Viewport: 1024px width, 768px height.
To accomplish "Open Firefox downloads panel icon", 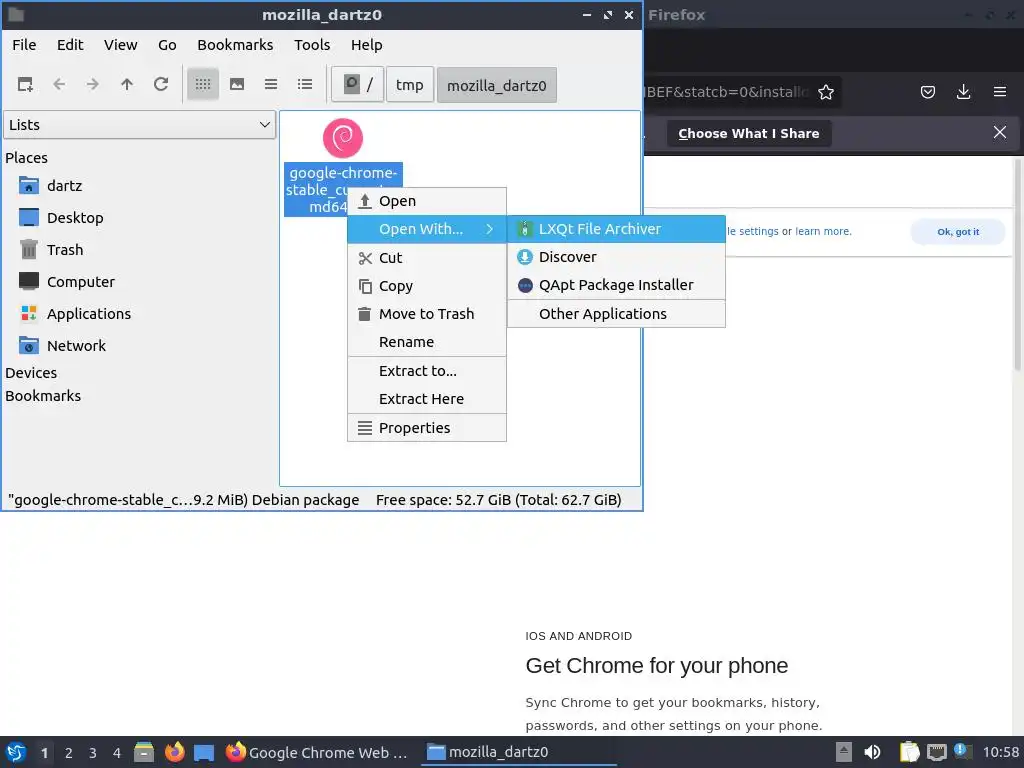I will click(x=963, y=92).
